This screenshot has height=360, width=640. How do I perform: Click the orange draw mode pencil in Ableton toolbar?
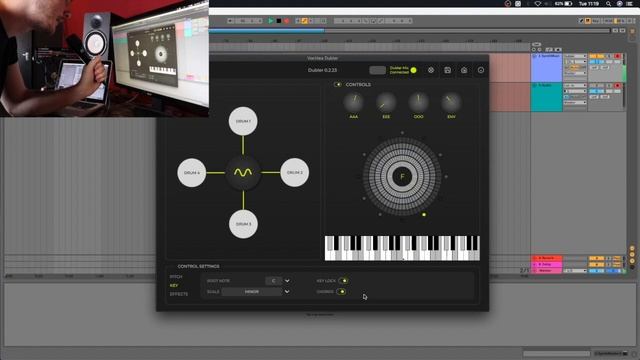[304, 20]
